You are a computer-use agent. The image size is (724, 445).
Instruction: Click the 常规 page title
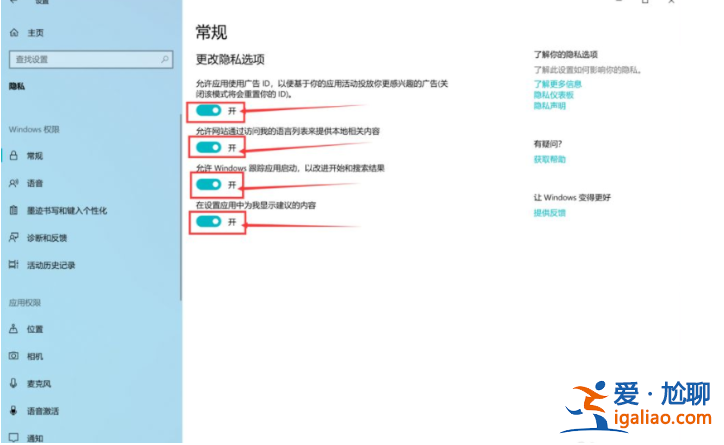tap(211, 32)
